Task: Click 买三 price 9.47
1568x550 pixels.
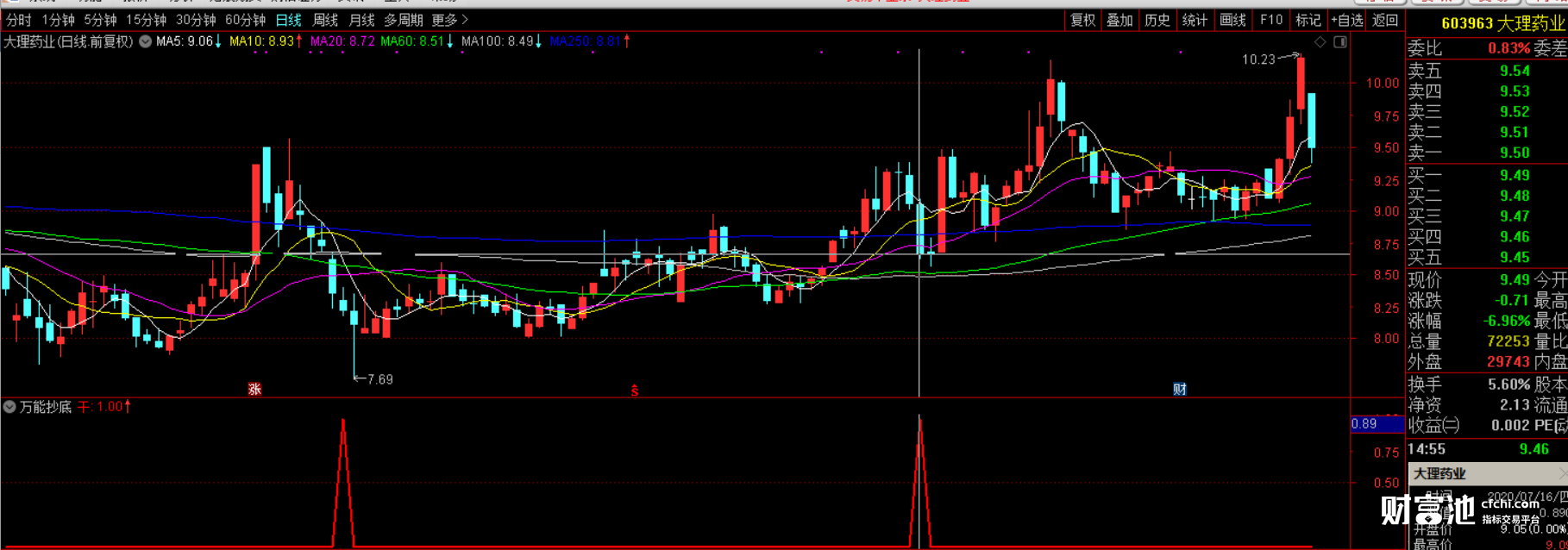Action: click(1515, 216)
